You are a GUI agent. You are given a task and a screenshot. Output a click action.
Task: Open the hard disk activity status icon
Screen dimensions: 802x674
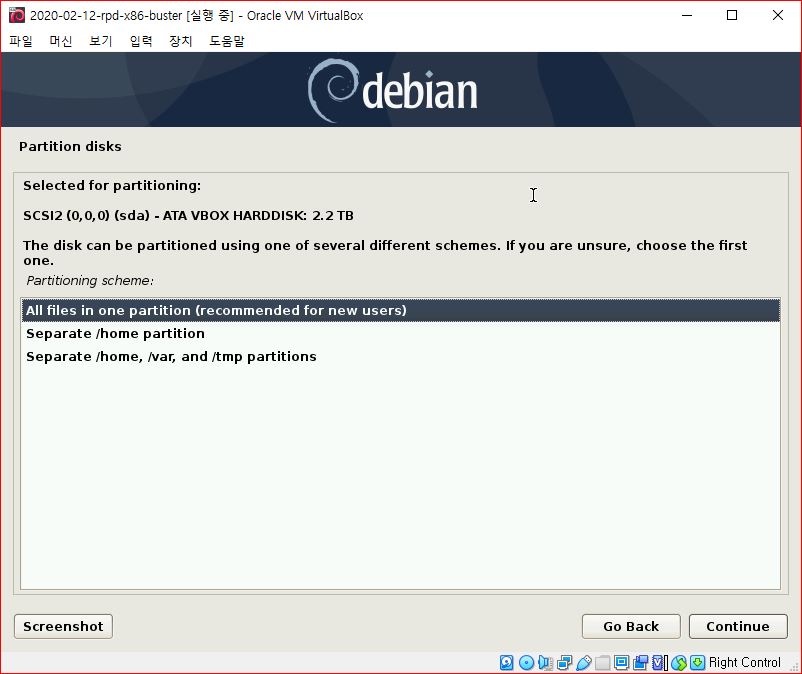(x=507, y=662)
